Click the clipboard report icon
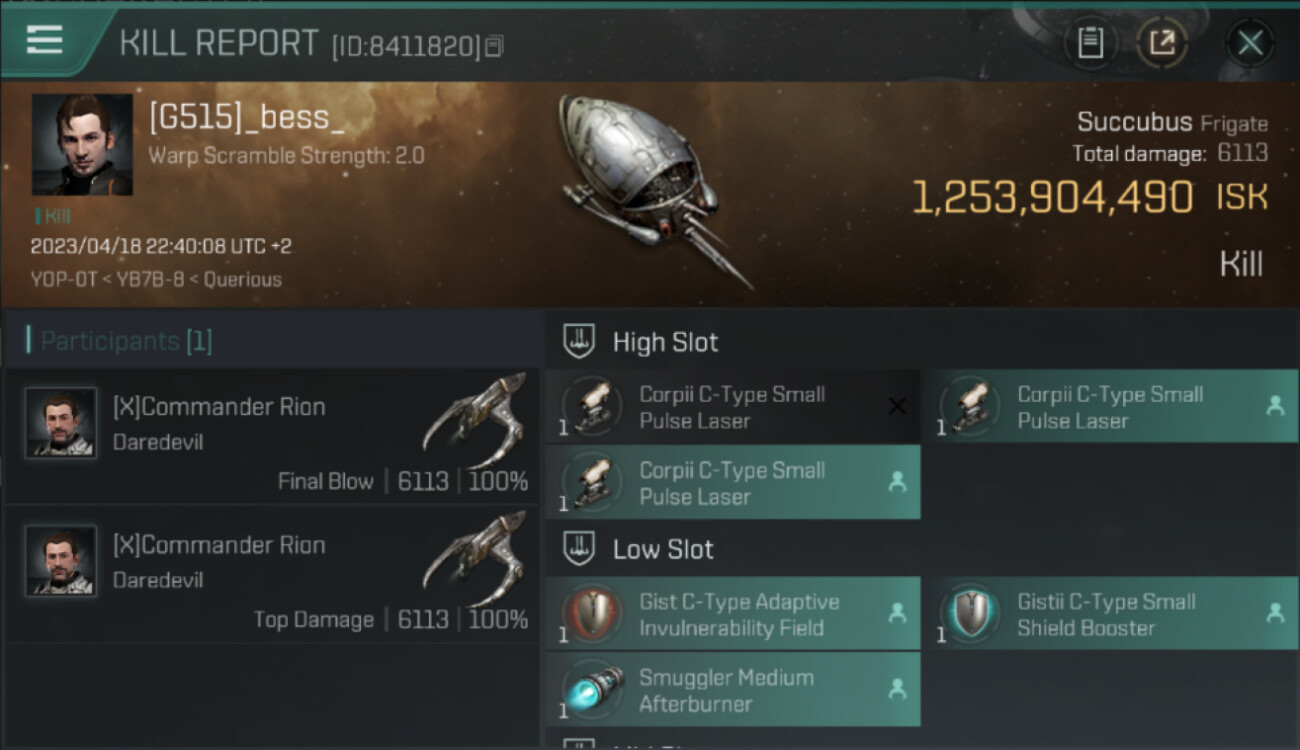The height and width of the screenshot is (750, 1300). 1090,42
